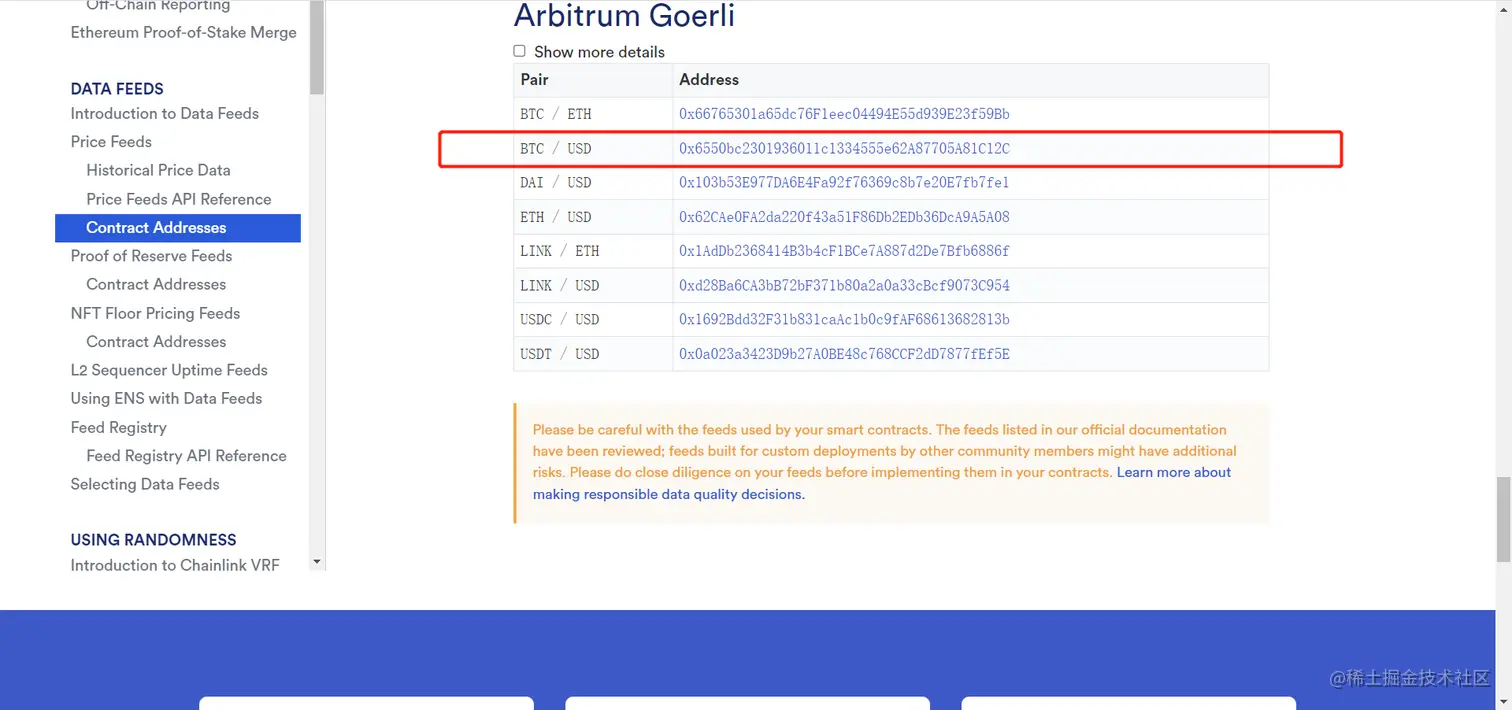Viewport: 1512px width, 710px height.
Task: Open Feed Registry API Reference
Action: point(186,455)
